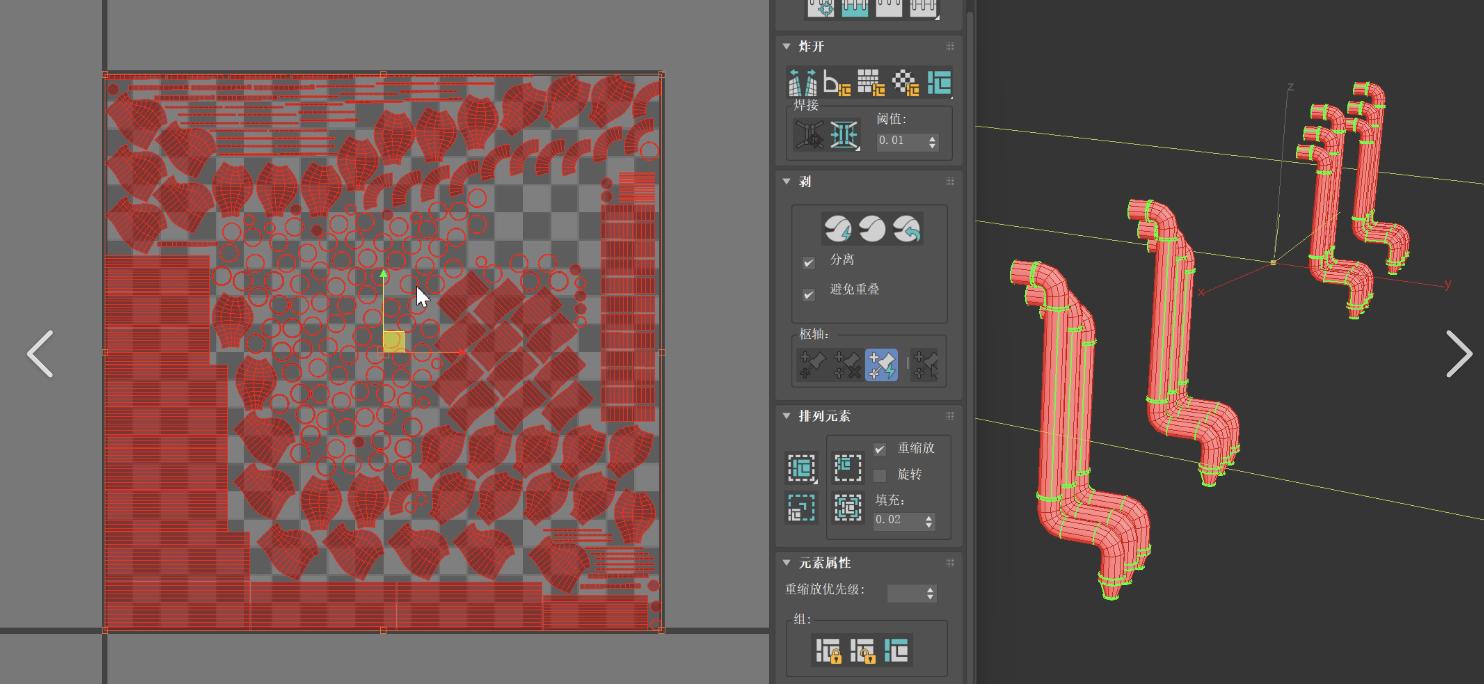Click the Pack Custom icon in 排列元素
This screenshot has width=1484, height=684.
pos(802,467)
